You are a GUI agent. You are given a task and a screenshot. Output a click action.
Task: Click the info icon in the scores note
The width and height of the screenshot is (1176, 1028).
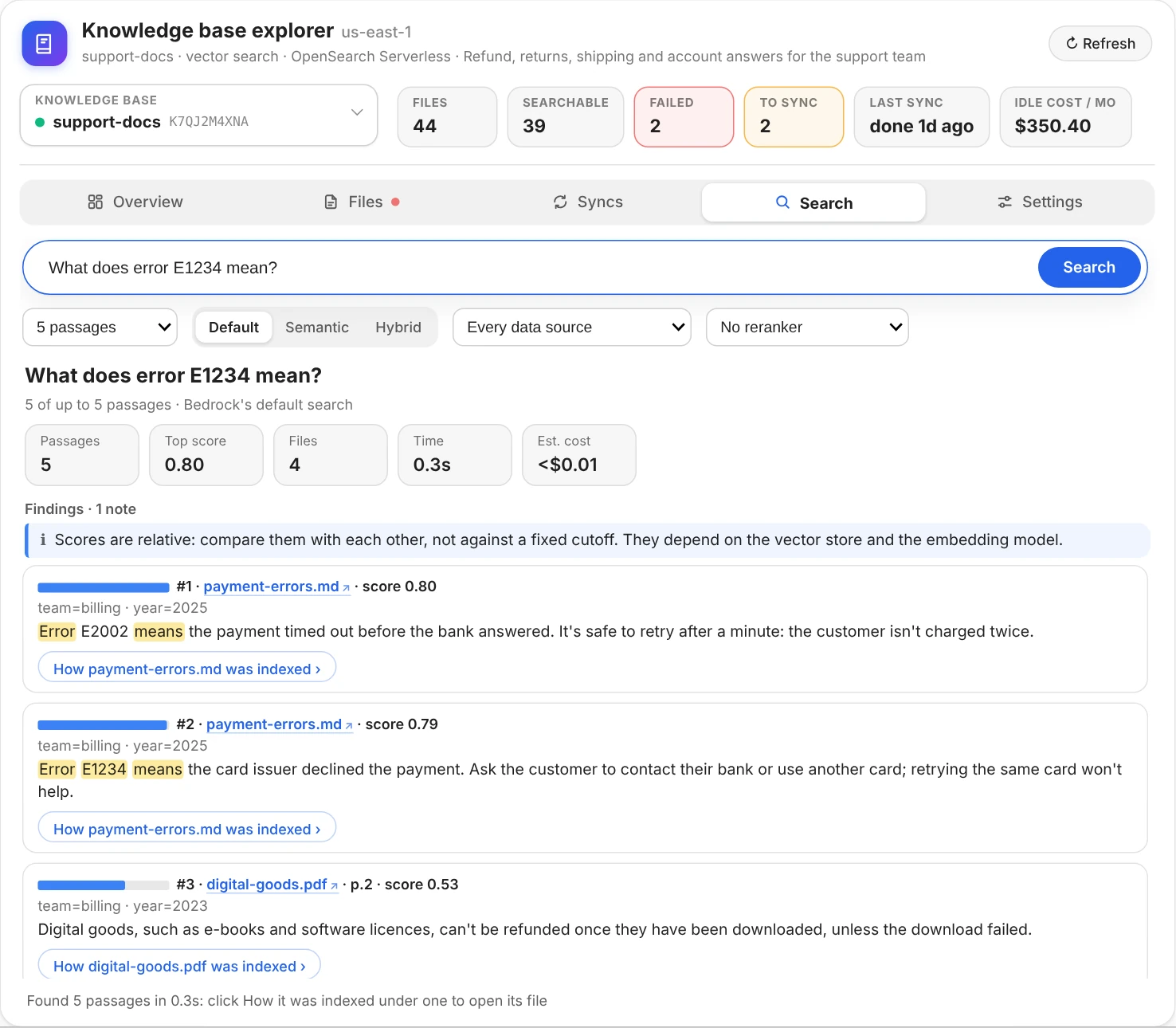click(42, 540)
